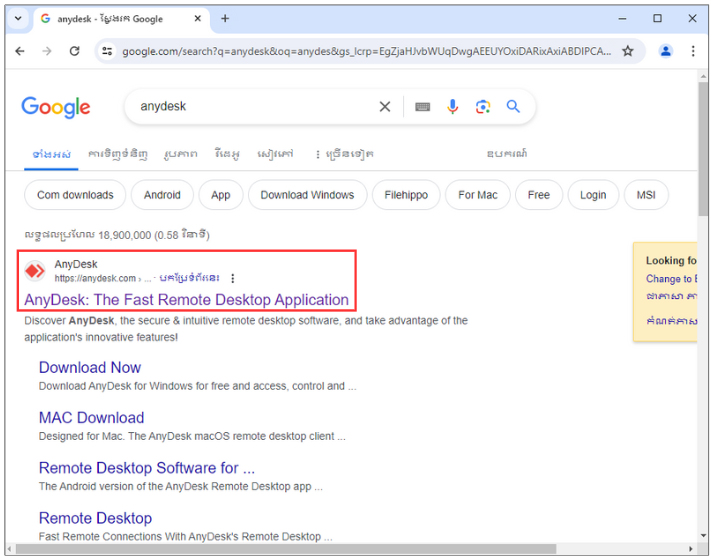Switch to the Images results tab
The width and height of the screenshot is (712, 559).
click(x=181, y=154)
